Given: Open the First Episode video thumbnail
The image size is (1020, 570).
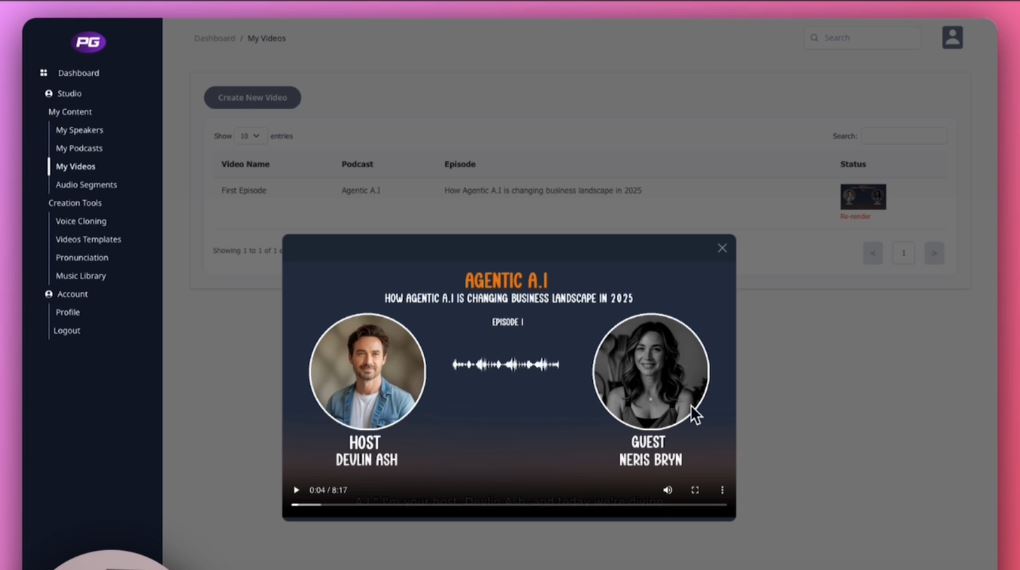Looking at the screenshot, I should tap(863, 197).
